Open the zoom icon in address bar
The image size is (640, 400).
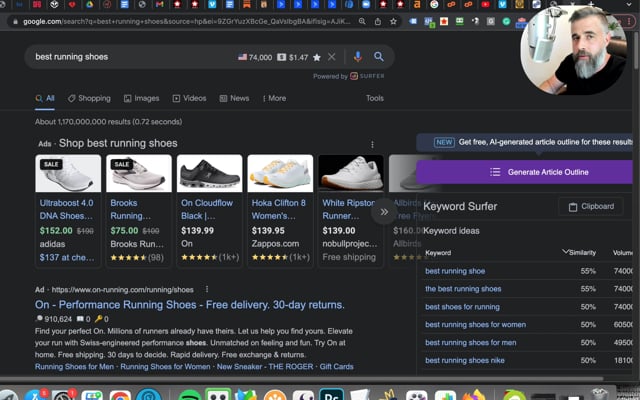[362, 21]
